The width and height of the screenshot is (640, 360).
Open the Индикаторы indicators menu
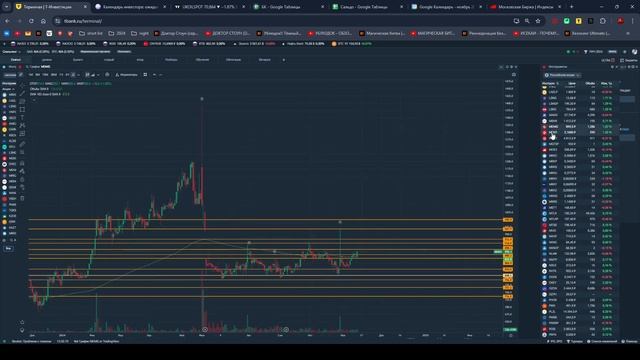click(127, 75)
